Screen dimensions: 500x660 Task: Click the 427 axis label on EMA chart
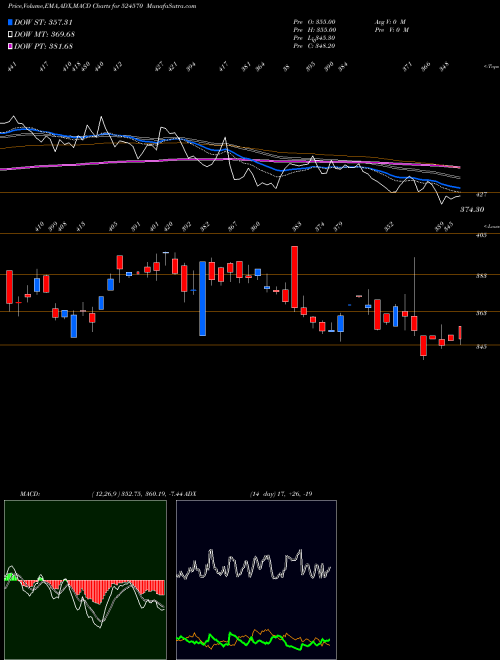coord(482,194)
